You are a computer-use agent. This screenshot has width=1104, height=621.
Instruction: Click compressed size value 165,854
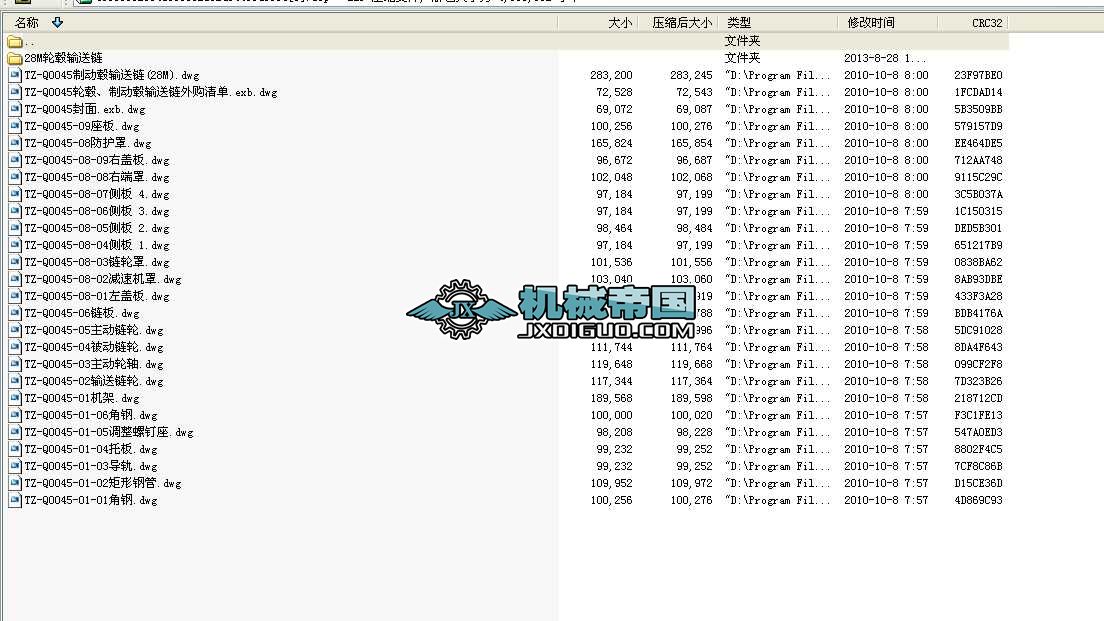coord(691,143)
